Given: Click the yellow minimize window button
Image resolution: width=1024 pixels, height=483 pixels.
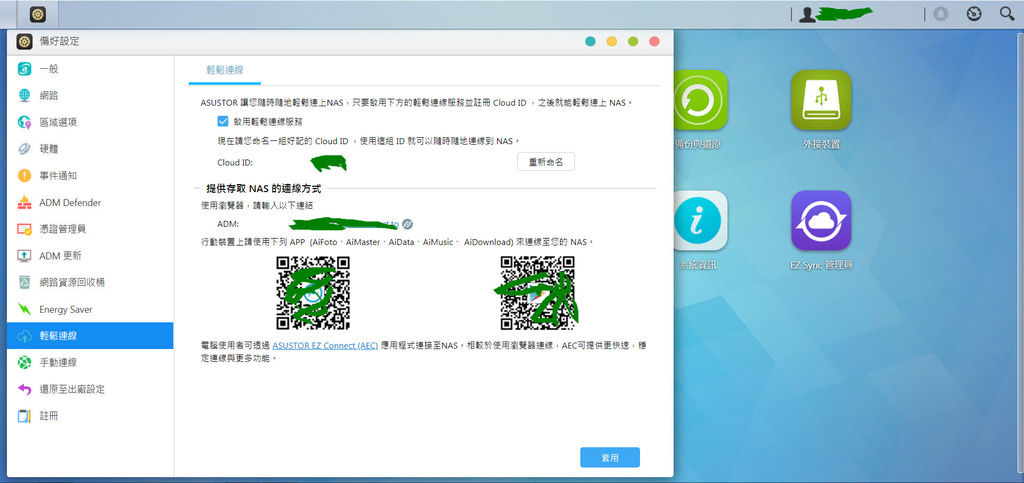Looking at the screenshot, I should (611, 41).
